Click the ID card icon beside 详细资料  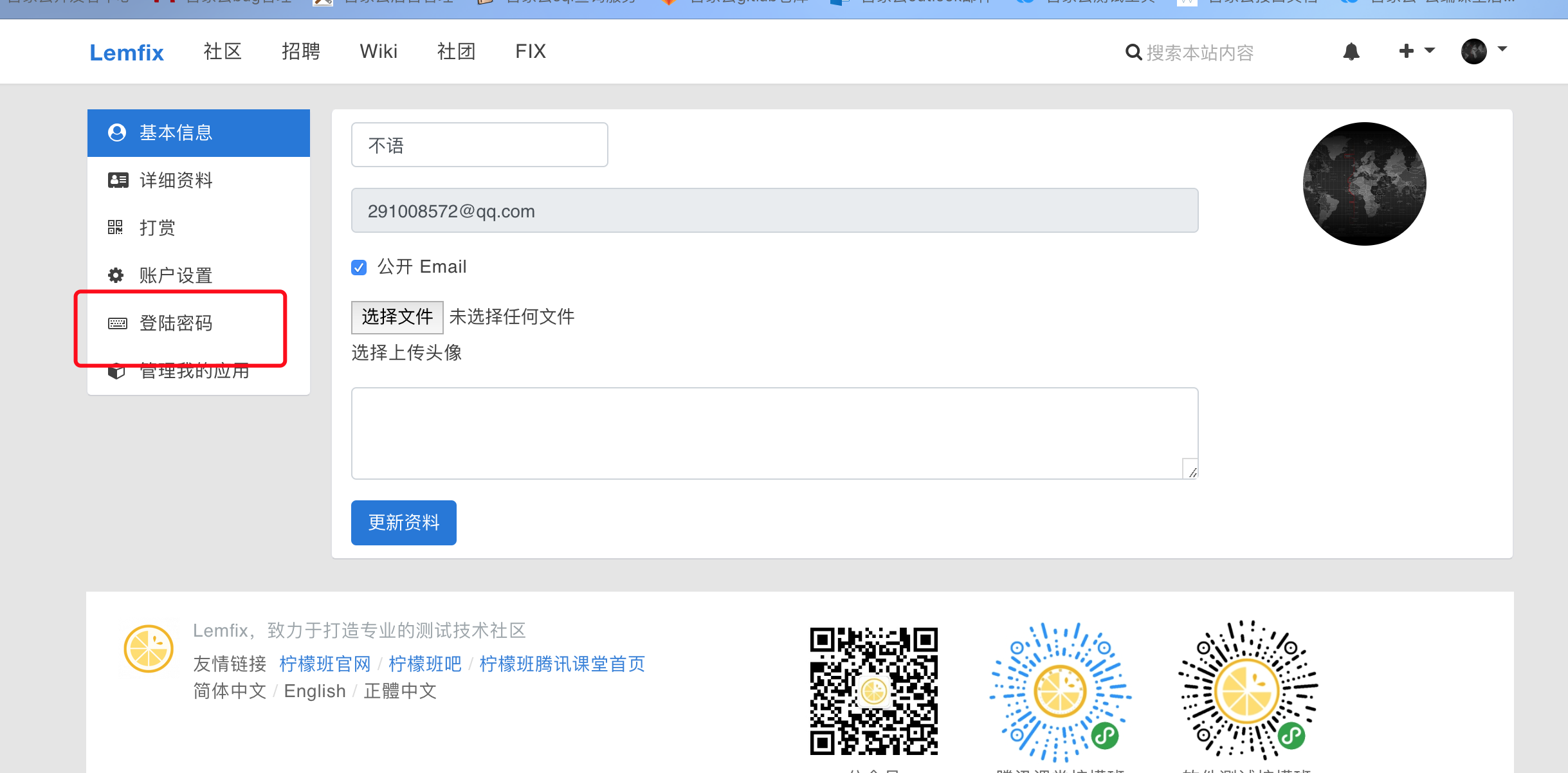point(118,180)
